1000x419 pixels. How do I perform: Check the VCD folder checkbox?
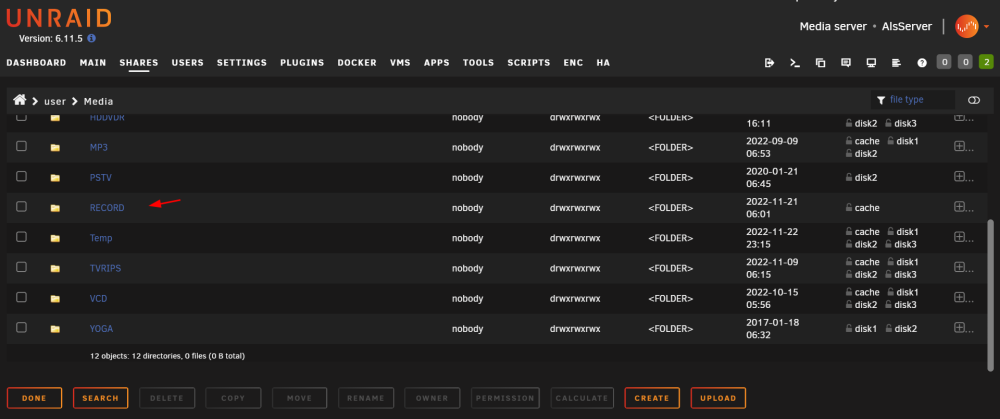click(21, 297)
